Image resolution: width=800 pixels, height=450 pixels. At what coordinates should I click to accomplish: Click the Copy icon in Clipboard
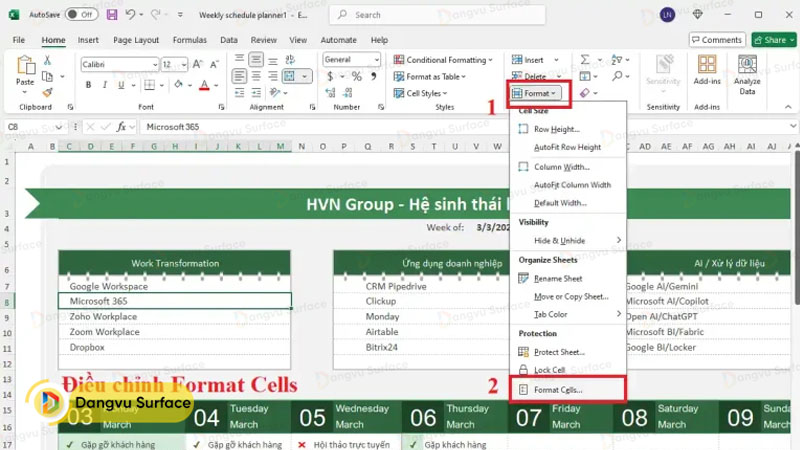click(x=47, y=77)
